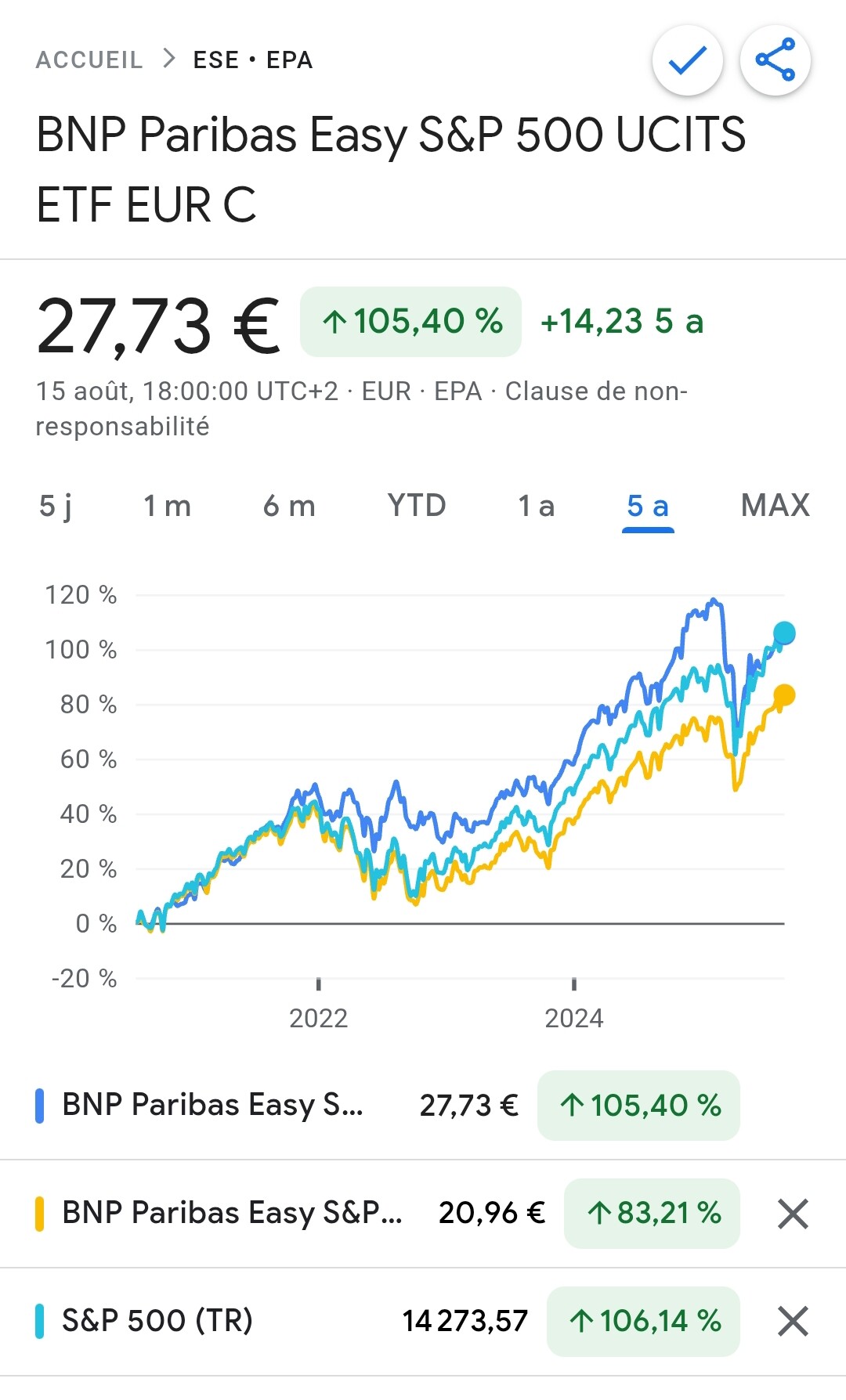The height and width of the screenshot is (1400, 846).
Task: Click the breadcrumb chevron arrow
Action: click(168, 59)
